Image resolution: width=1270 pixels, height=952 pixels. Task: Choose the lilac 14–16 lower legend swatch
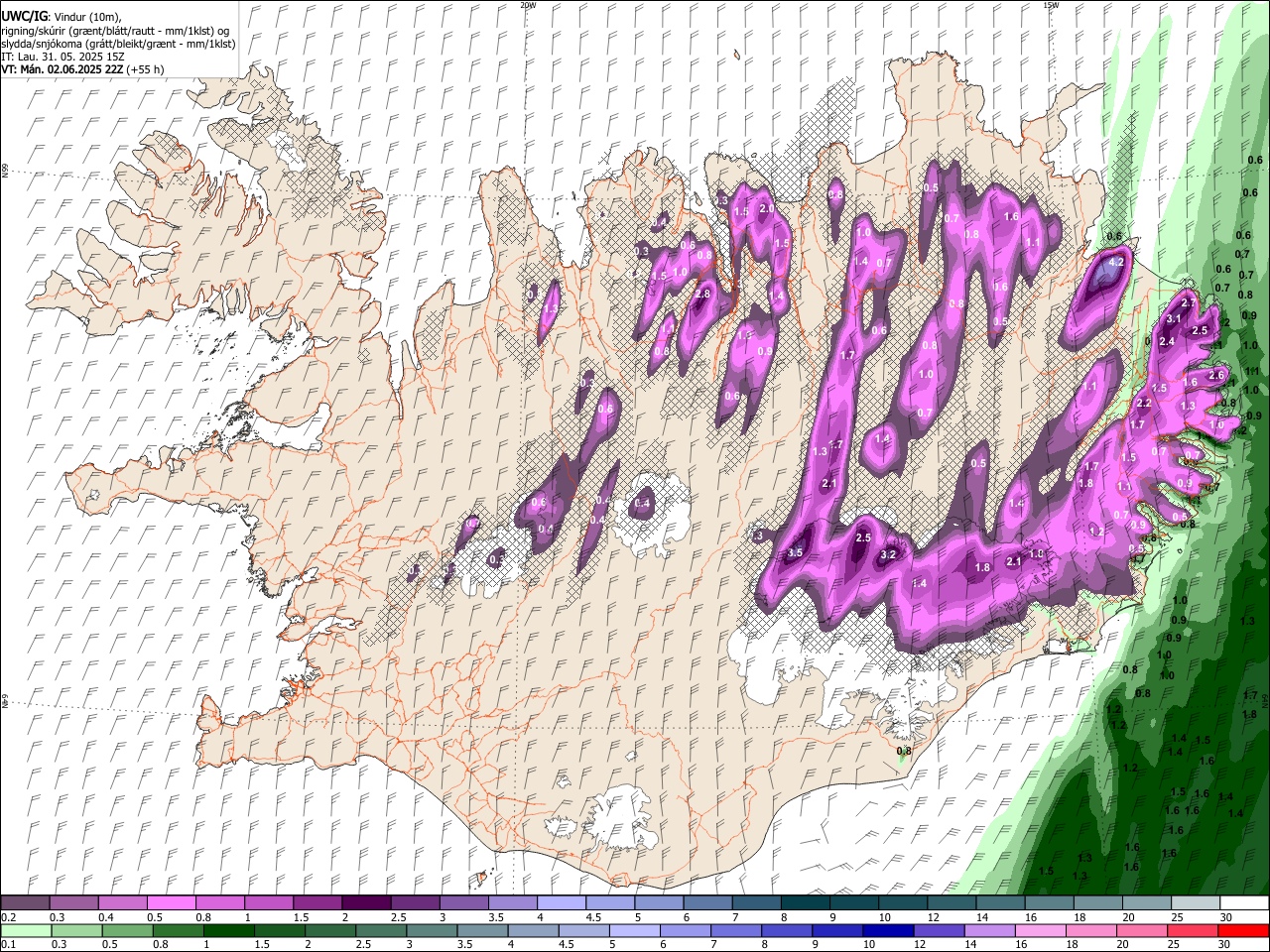[988, 930]
